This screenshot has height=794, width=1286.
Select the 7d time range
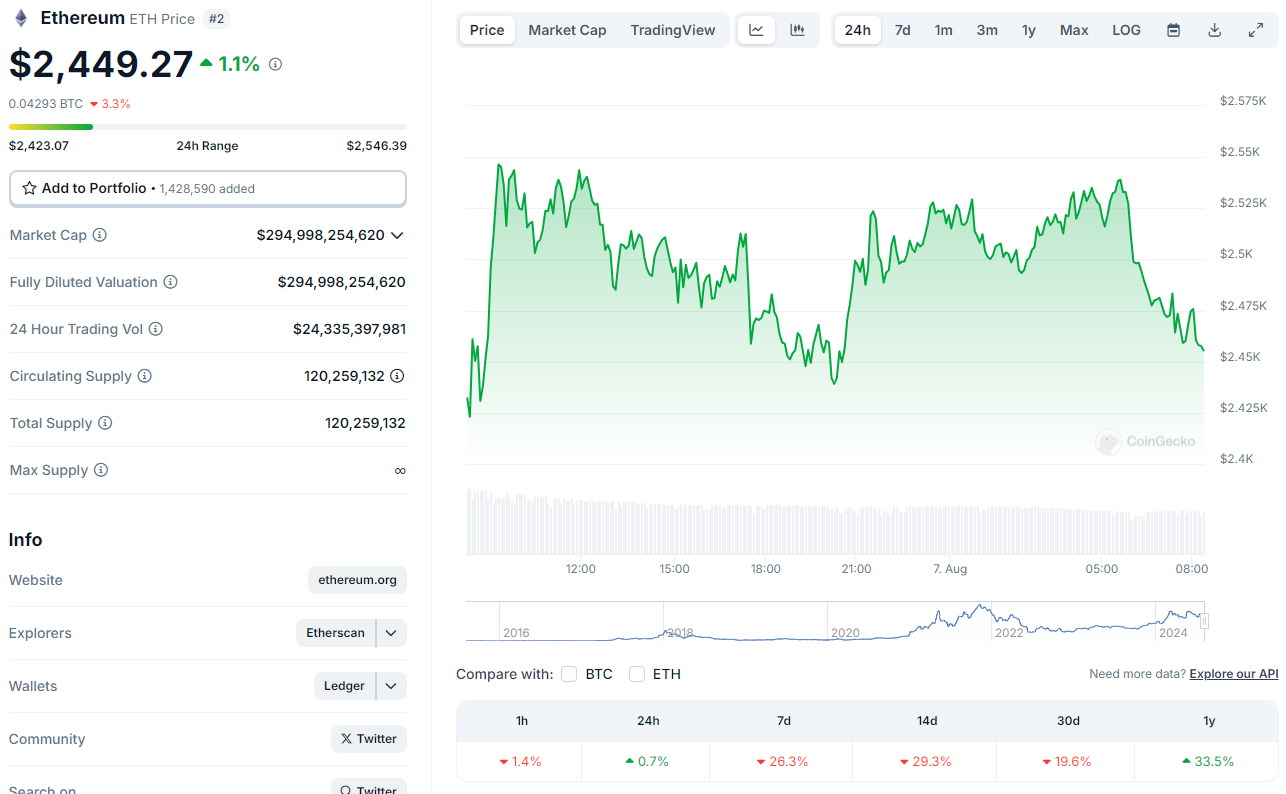point(902,30)
